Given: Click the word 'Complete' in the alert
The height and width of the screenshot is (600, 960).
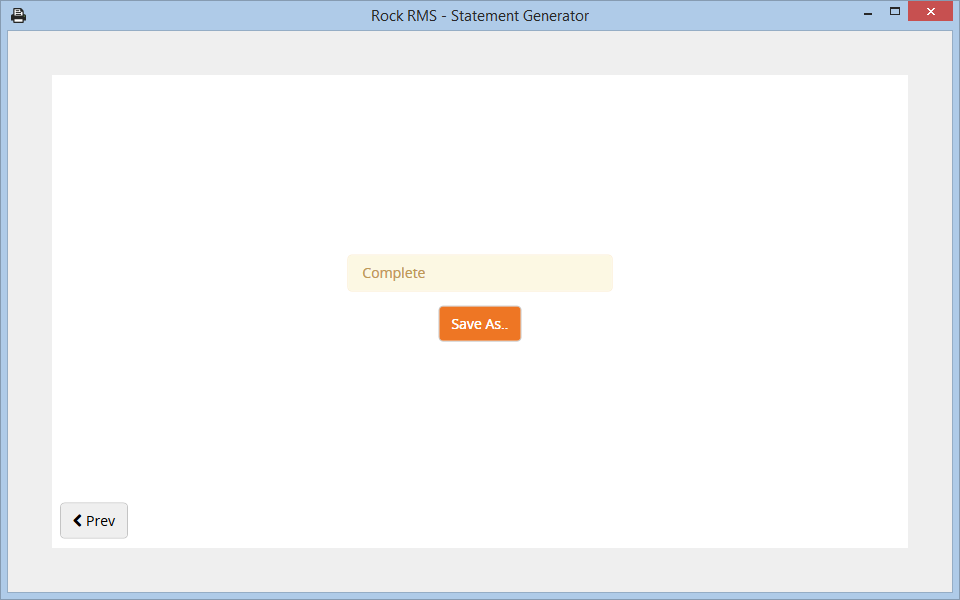Looking at the screenshot, I should tap(393, 273).
